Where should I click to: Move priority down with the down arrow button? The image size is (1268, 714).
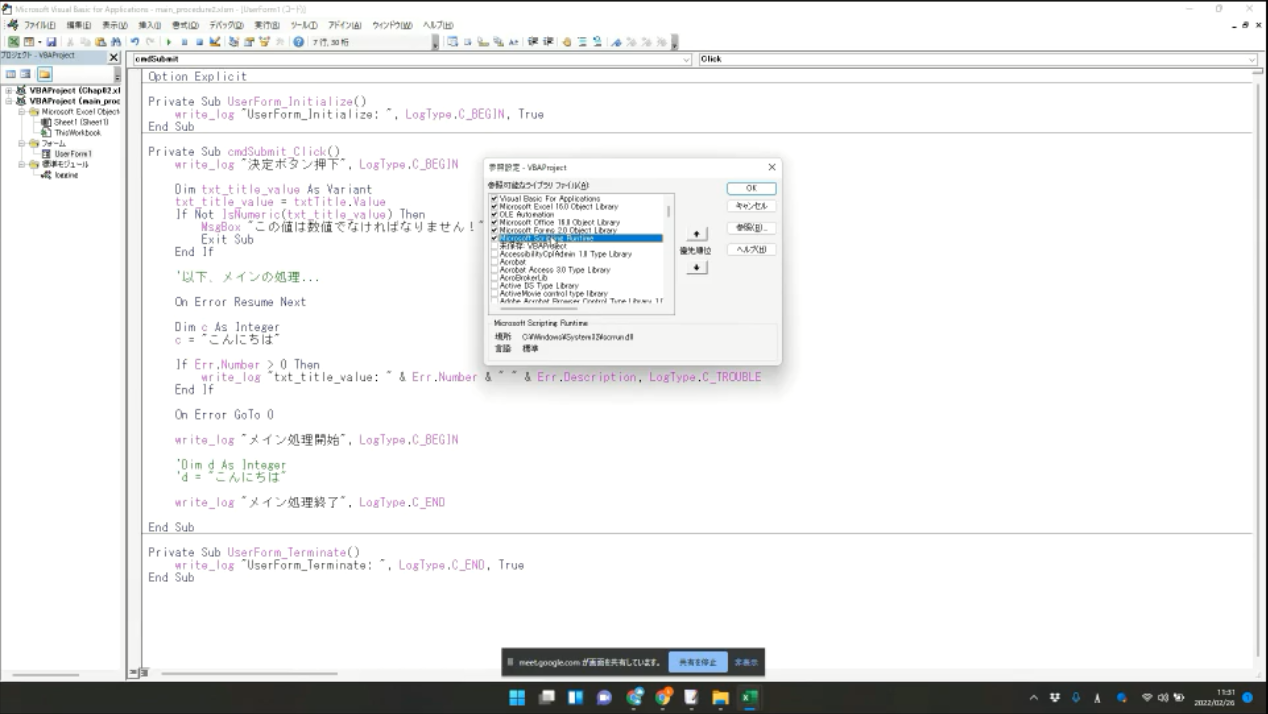pos(697,268)
